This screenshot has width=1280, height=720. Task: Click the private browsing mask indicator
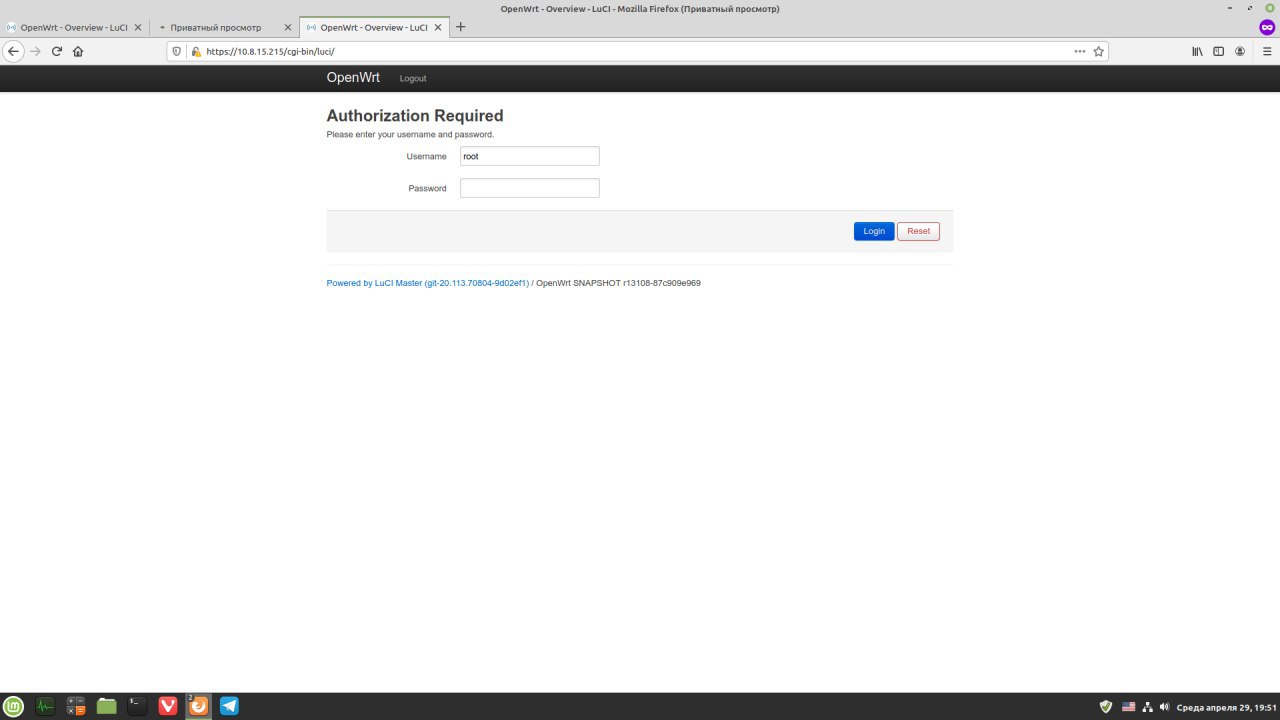point(1267,27)
